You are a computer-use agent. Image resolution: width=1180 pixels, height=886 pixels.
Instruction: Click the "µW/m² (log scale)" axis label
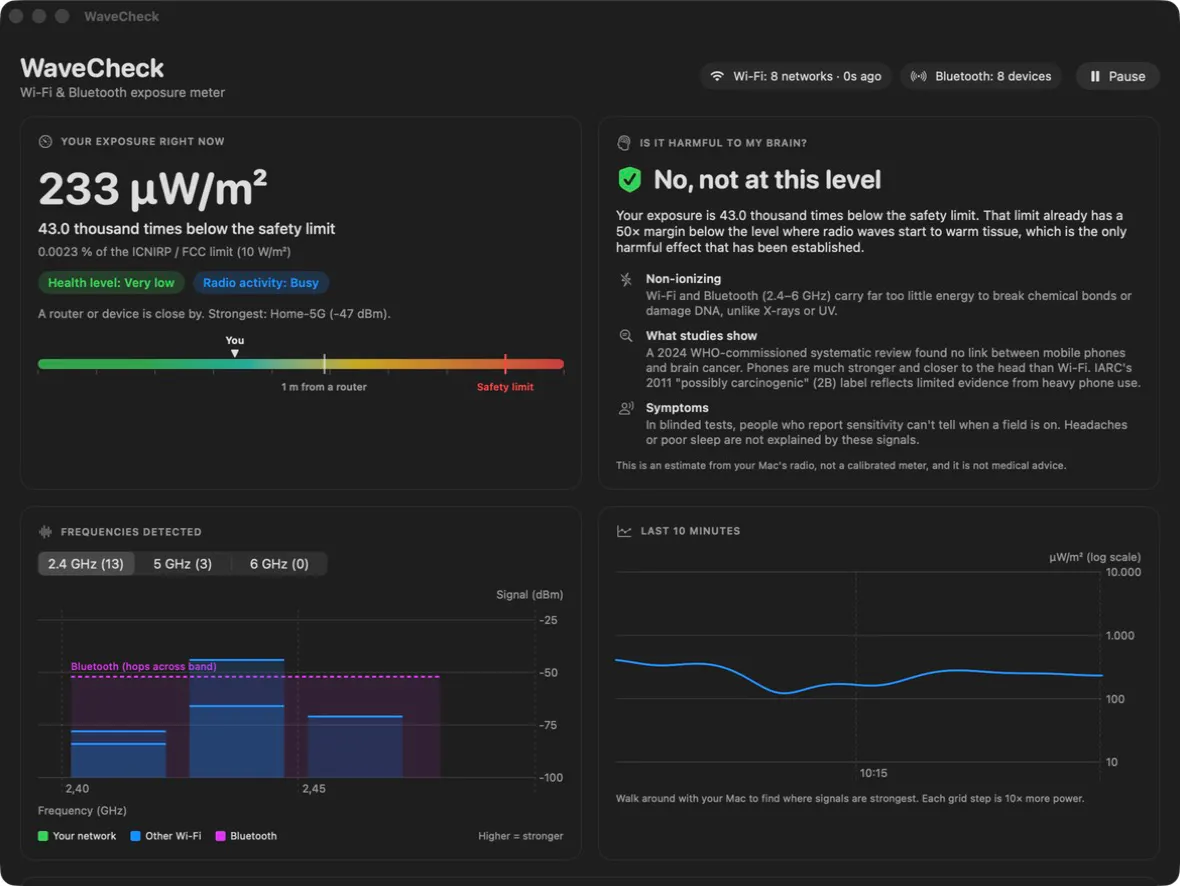[1095, 557]
